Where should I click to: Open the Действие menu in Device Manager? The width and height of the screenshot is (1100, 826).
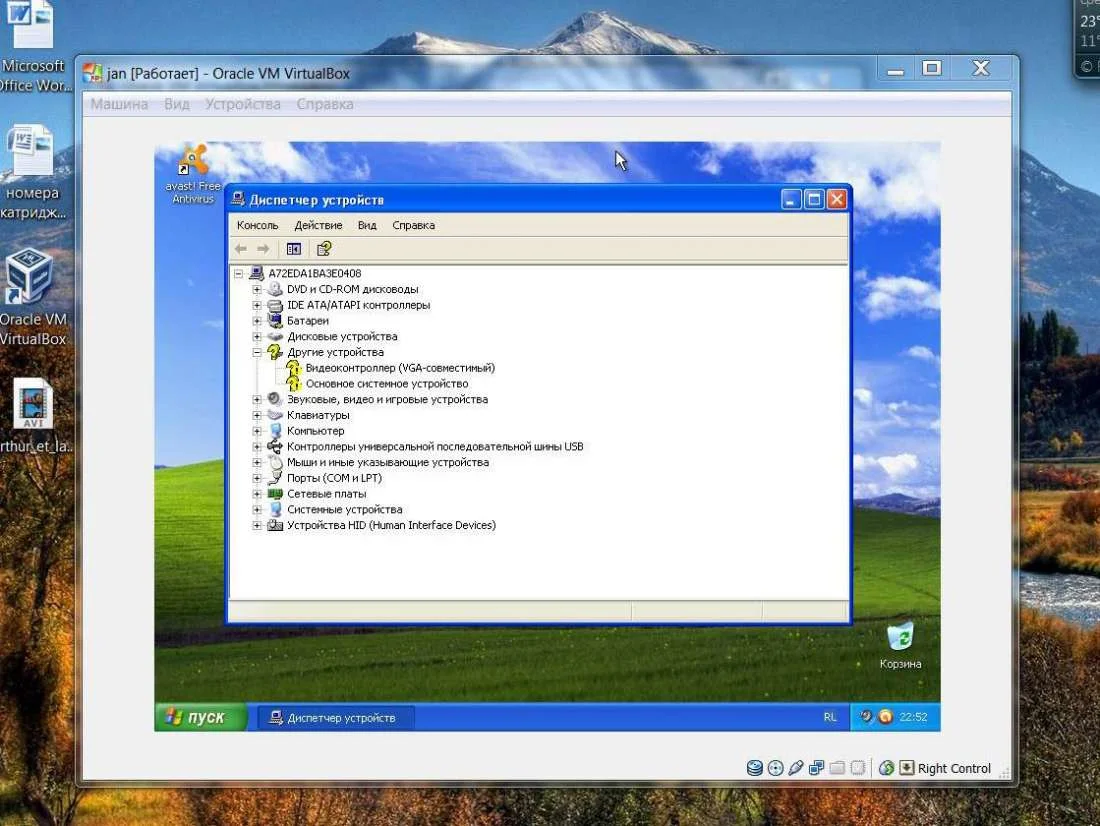pos(318,225)
